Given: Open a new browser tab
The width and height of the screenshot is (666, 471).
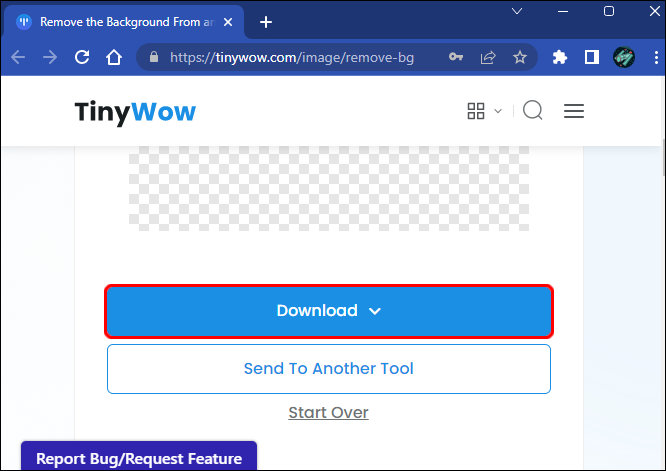Looking at the screenshot, I should [266, 22].
